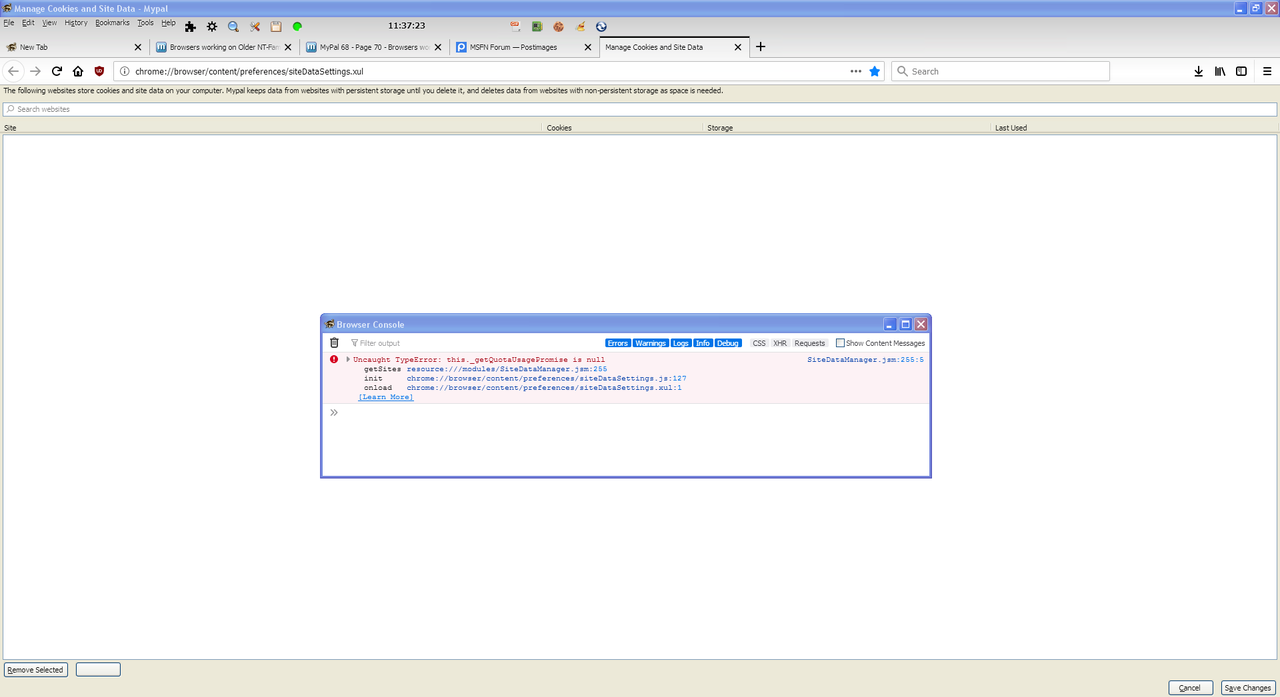Enable Show Content Messages checkbox
The image size is (1280, 697).
coord(840,343)
